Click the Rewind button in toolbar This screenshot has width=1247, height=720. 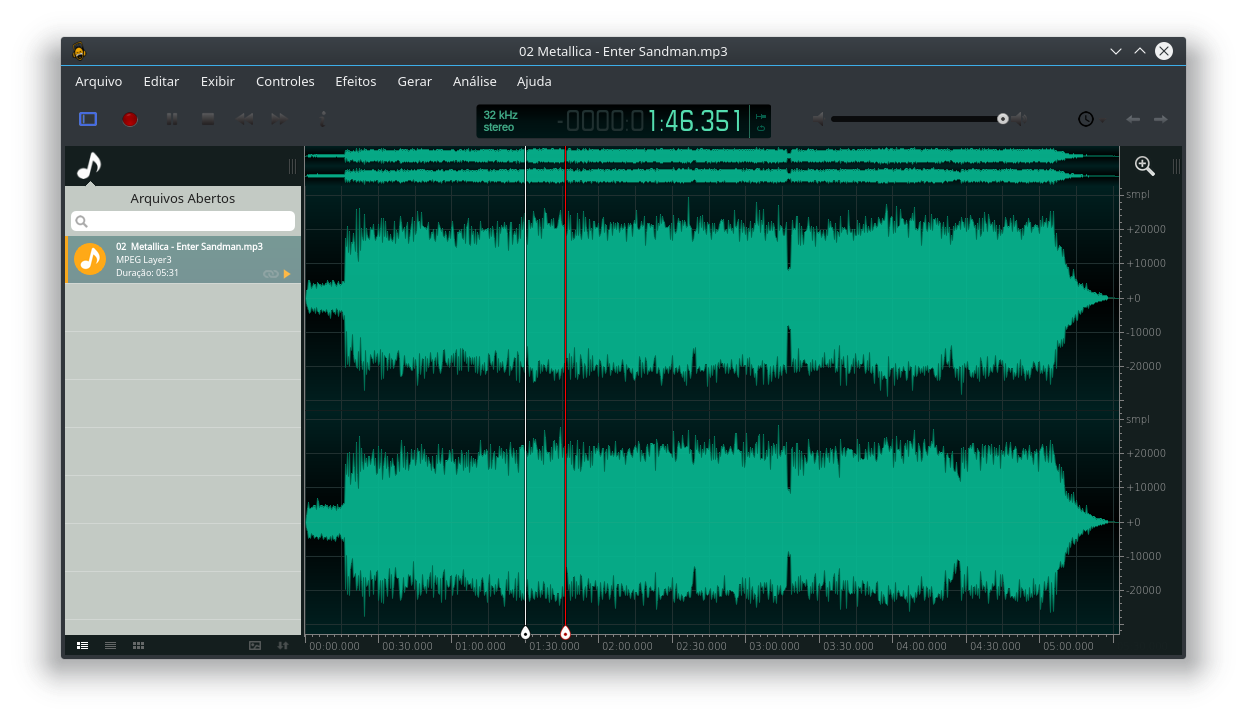coord(244,119)
